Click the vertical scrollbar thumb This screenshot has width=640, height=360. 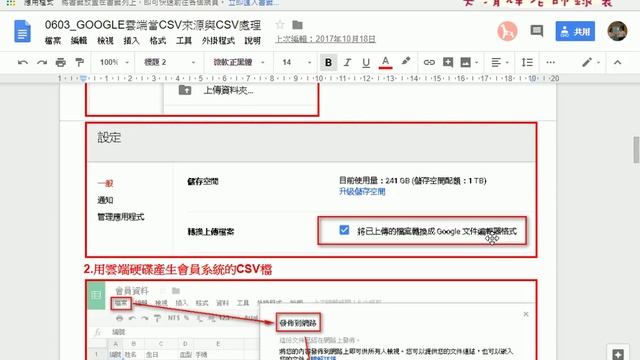click(636, 150)
